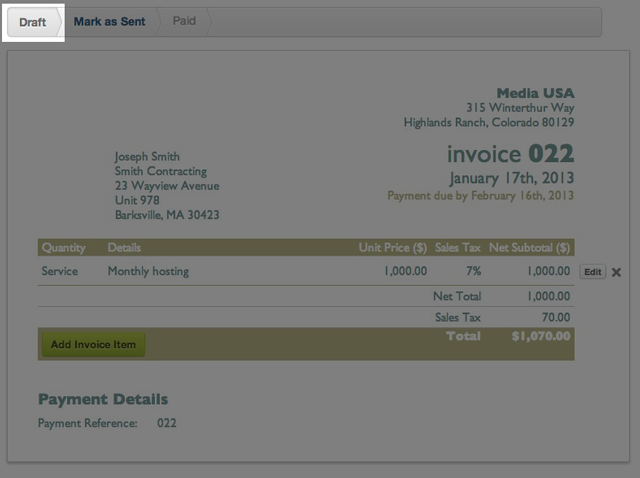
Task: Click the Unit Price ($) column header
Action: point(393,248)
